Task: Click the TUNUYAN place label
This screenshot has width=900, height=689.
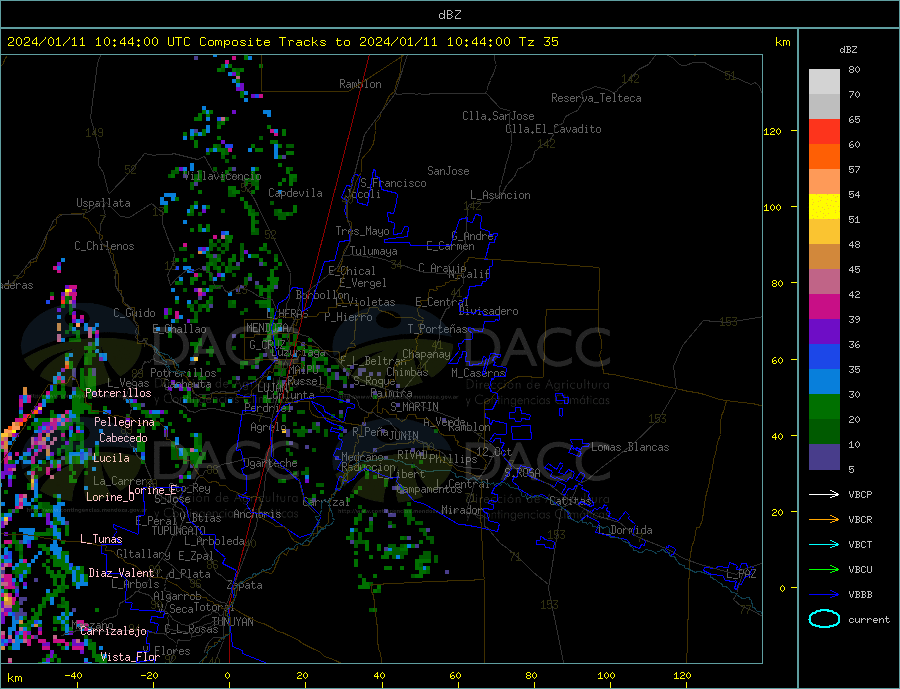Action: click(232, 622)
